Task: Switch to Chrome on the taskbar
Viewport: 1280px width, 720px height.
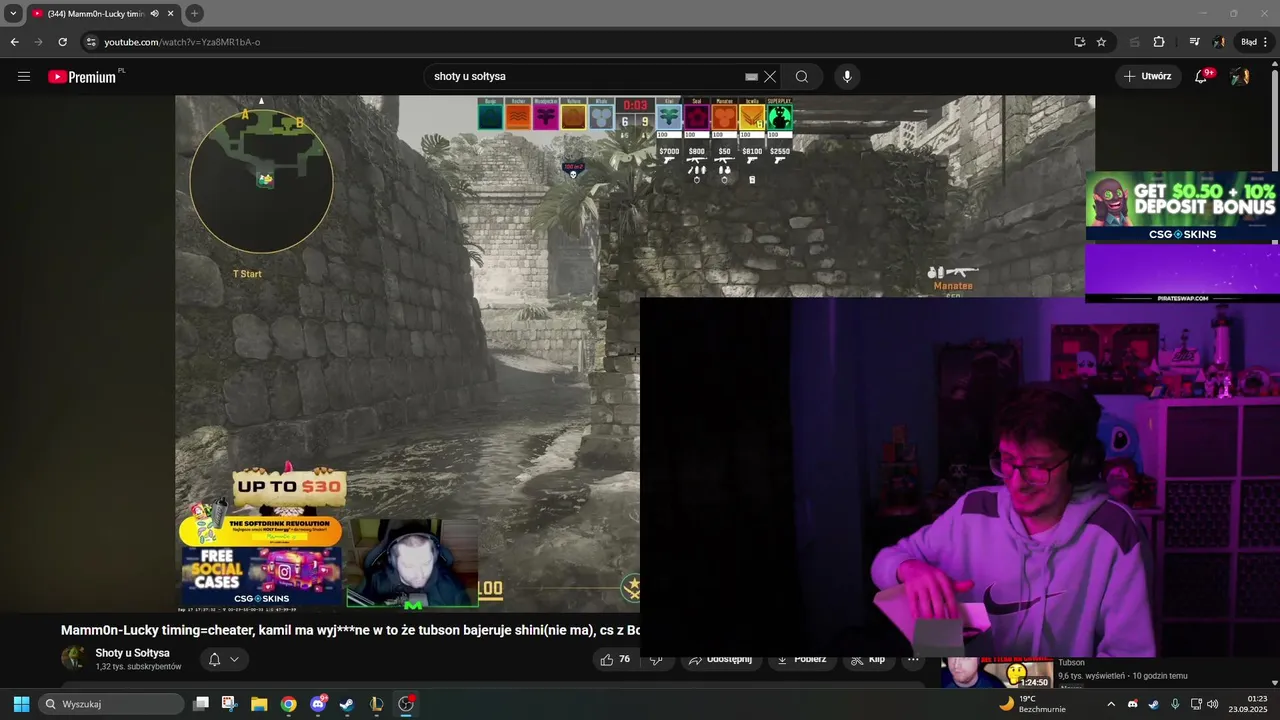Action: tap(288, 704)
